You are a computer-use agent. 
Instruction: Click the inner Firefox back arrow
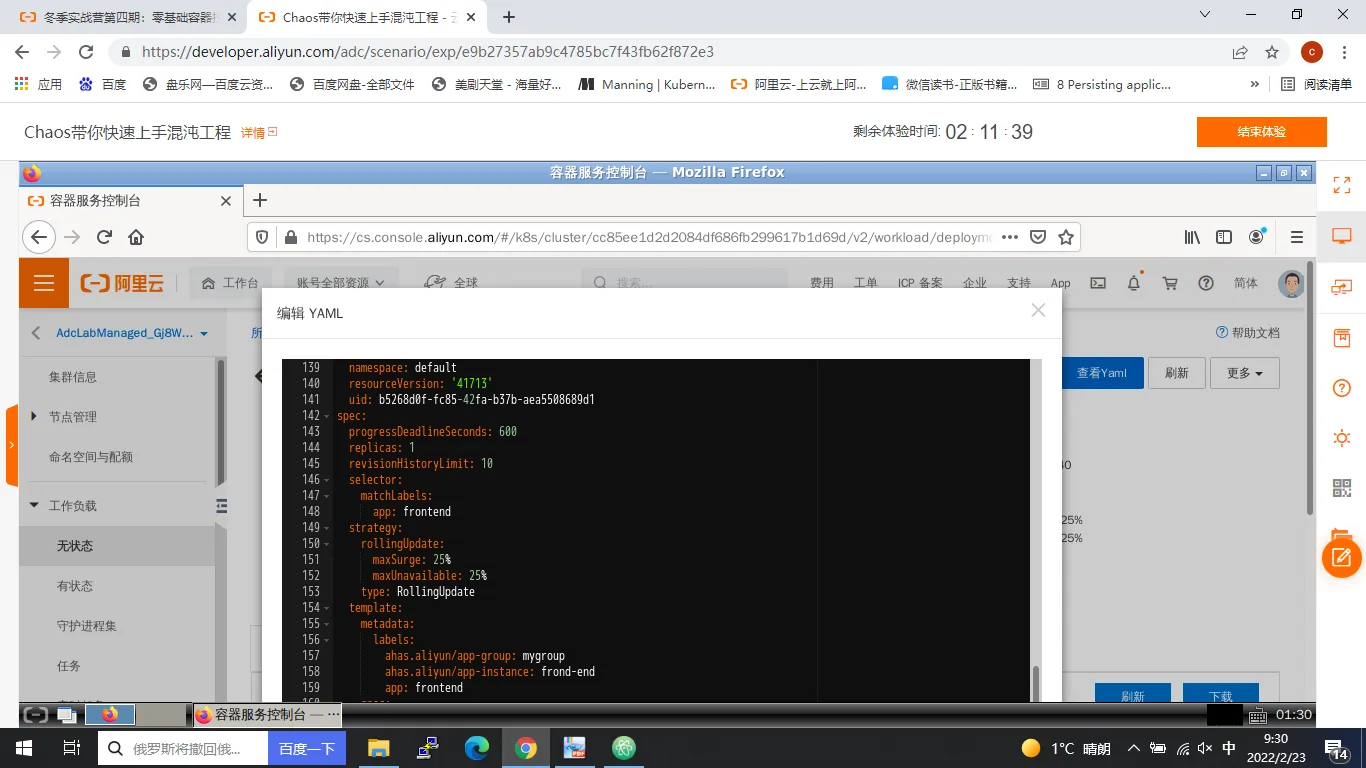pyautogui.click(x=39, y=237)
